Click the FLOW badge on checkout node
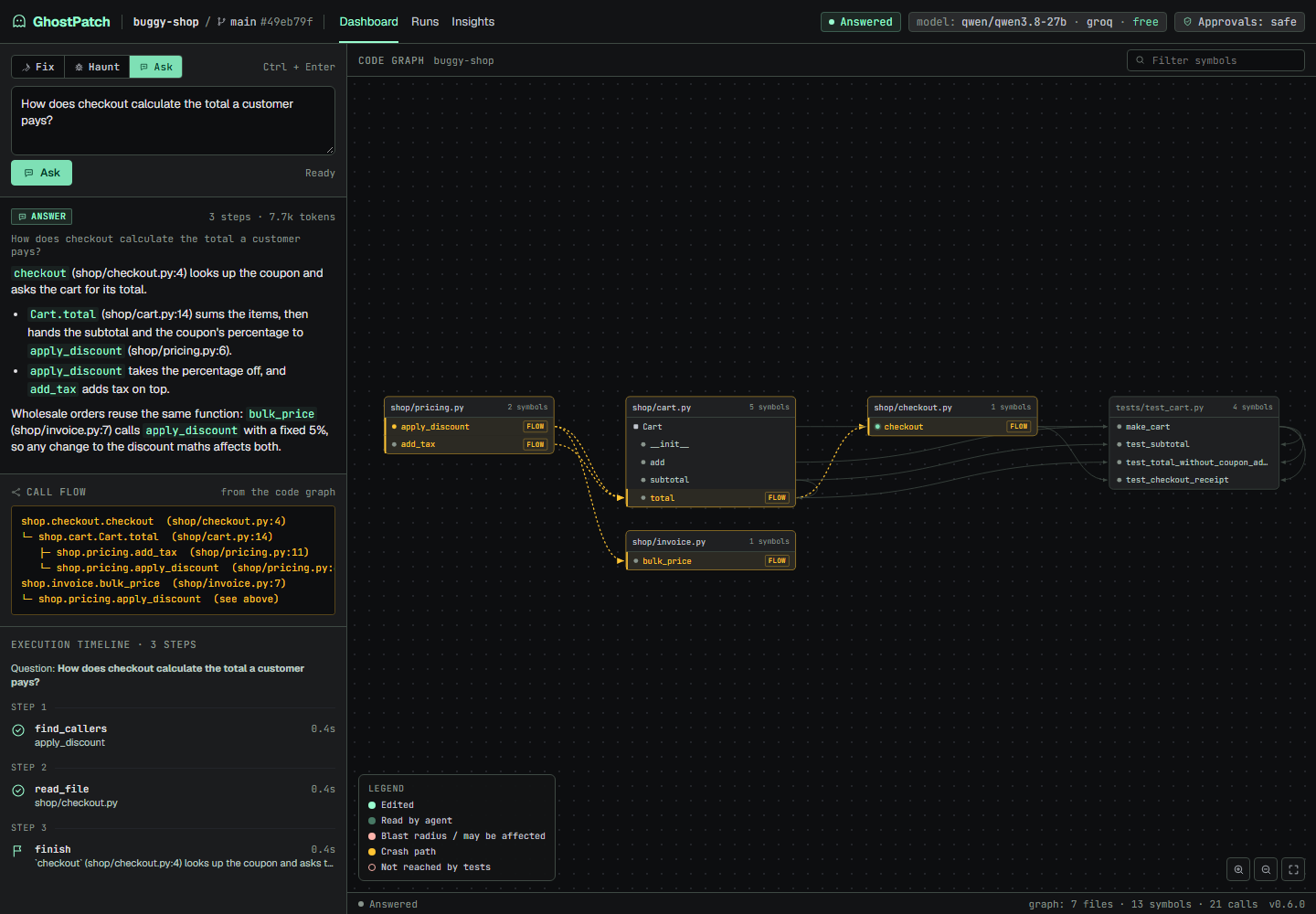 1019,427
